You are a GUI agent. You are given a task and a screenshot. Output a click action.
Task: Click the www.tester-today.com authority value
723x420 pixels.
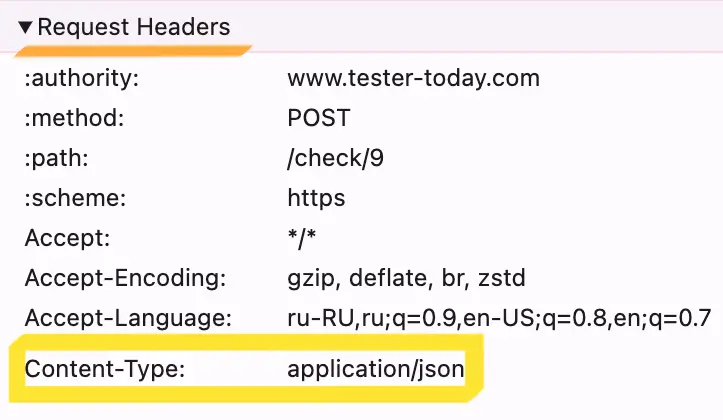pos(413,78)
